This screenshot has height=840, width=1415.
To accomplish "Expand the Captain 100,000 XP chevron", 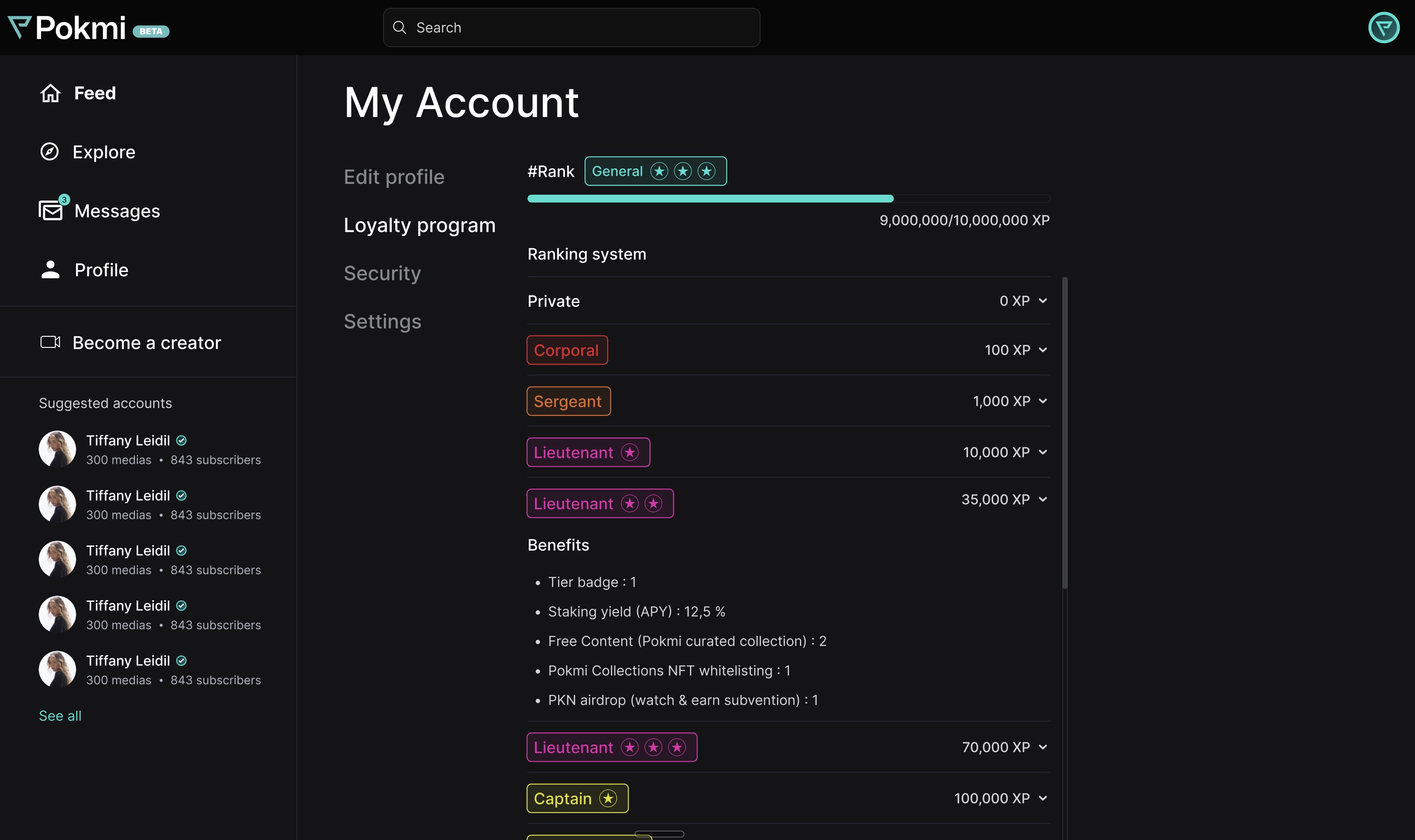I will click(1042, 798).
